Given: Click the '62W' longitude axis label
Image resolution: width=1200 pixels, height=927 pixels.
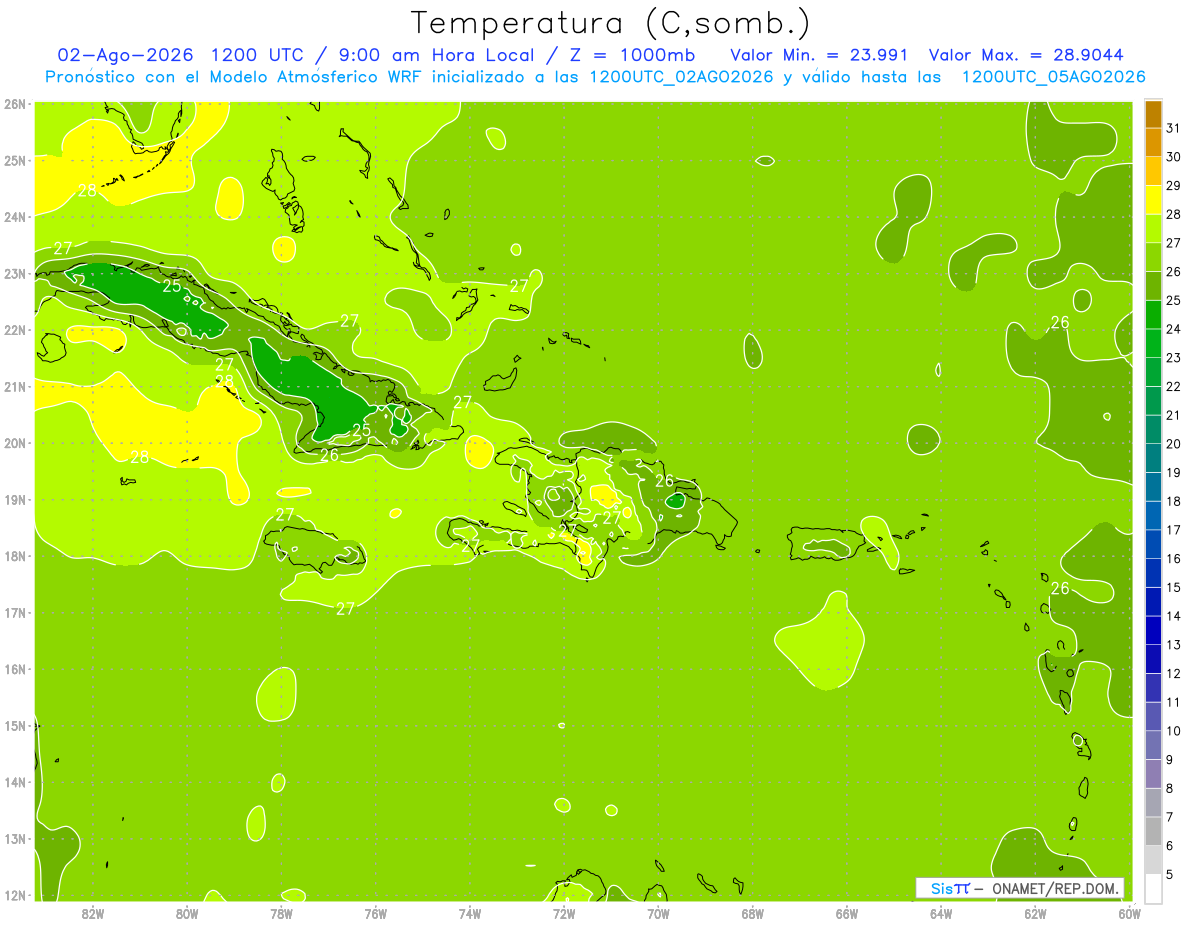Looking at the screenshot, I should 1035,913.
